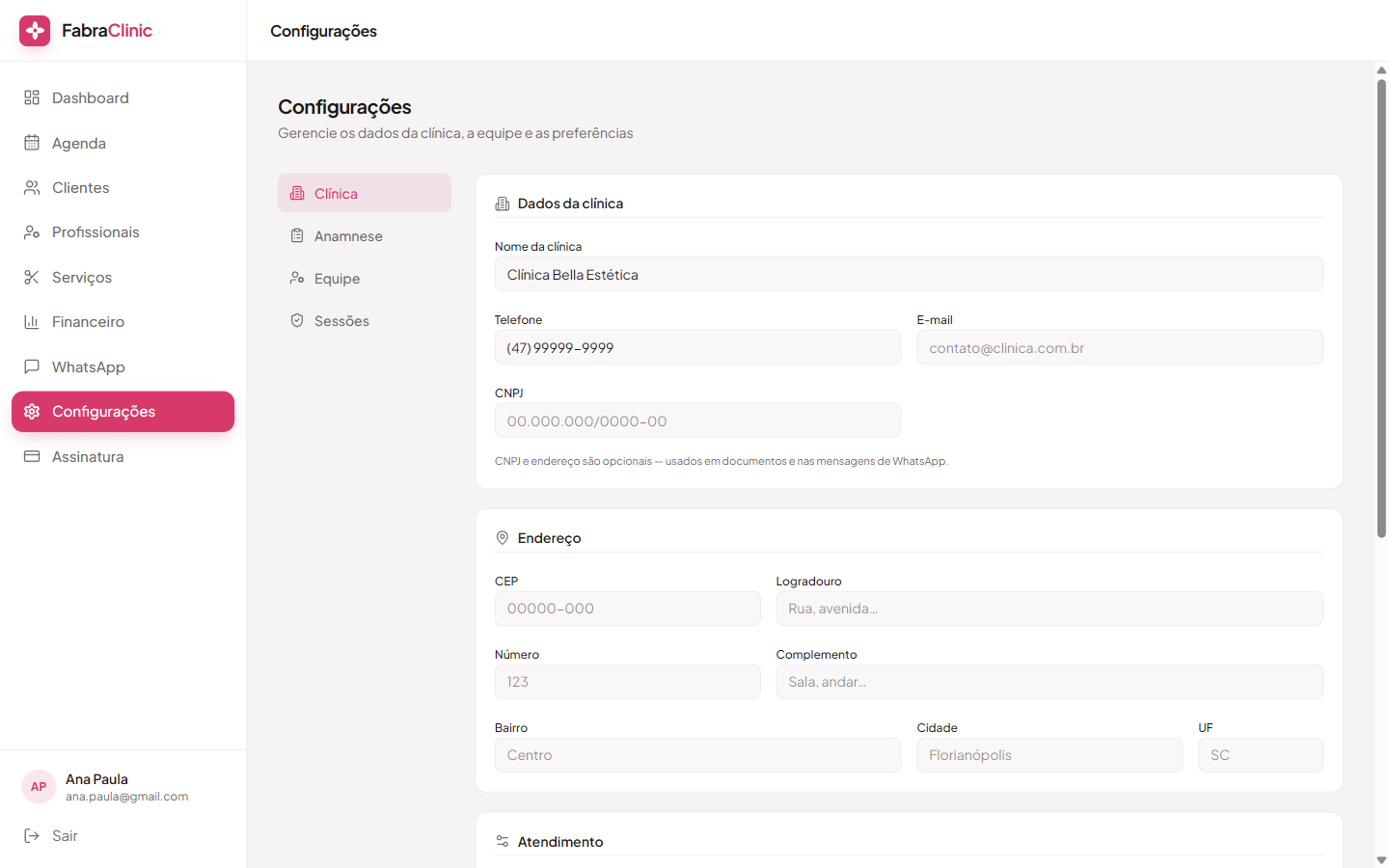Click the FabraClinic brand name
This screenshot has width=1389, height=868.
(107, 31)
